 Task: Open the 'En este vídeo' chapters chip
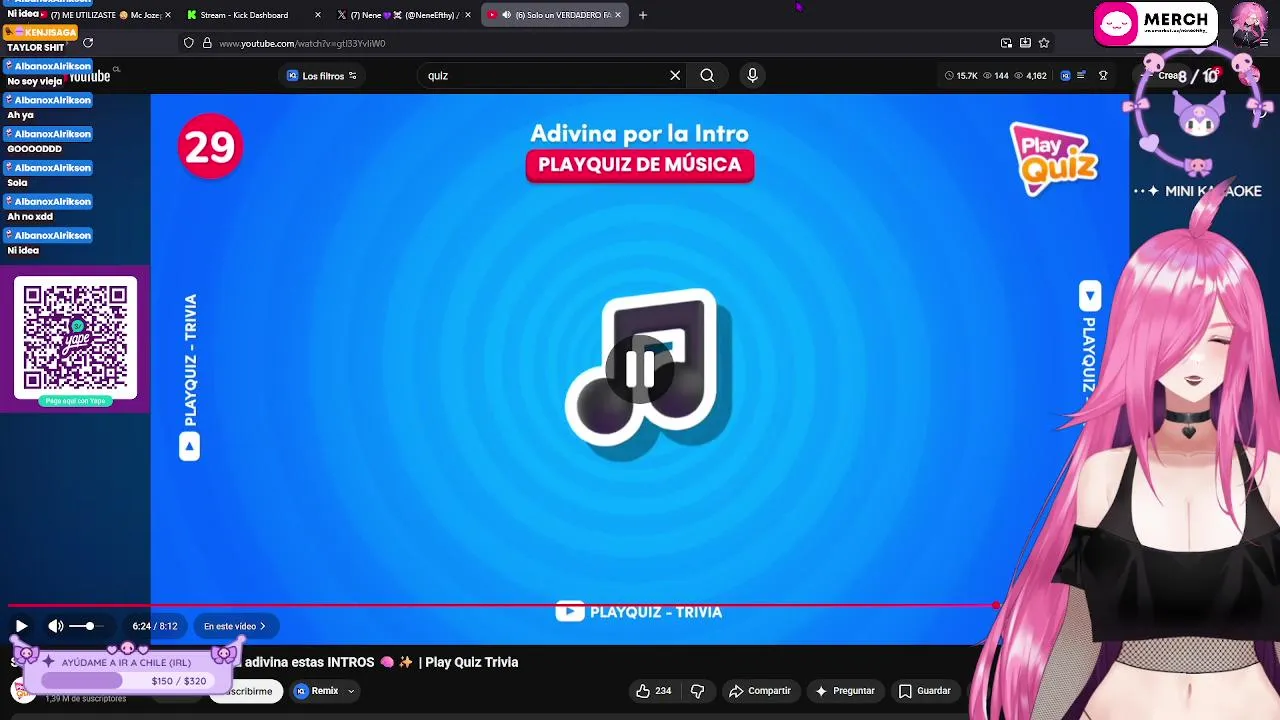[235, 626]
